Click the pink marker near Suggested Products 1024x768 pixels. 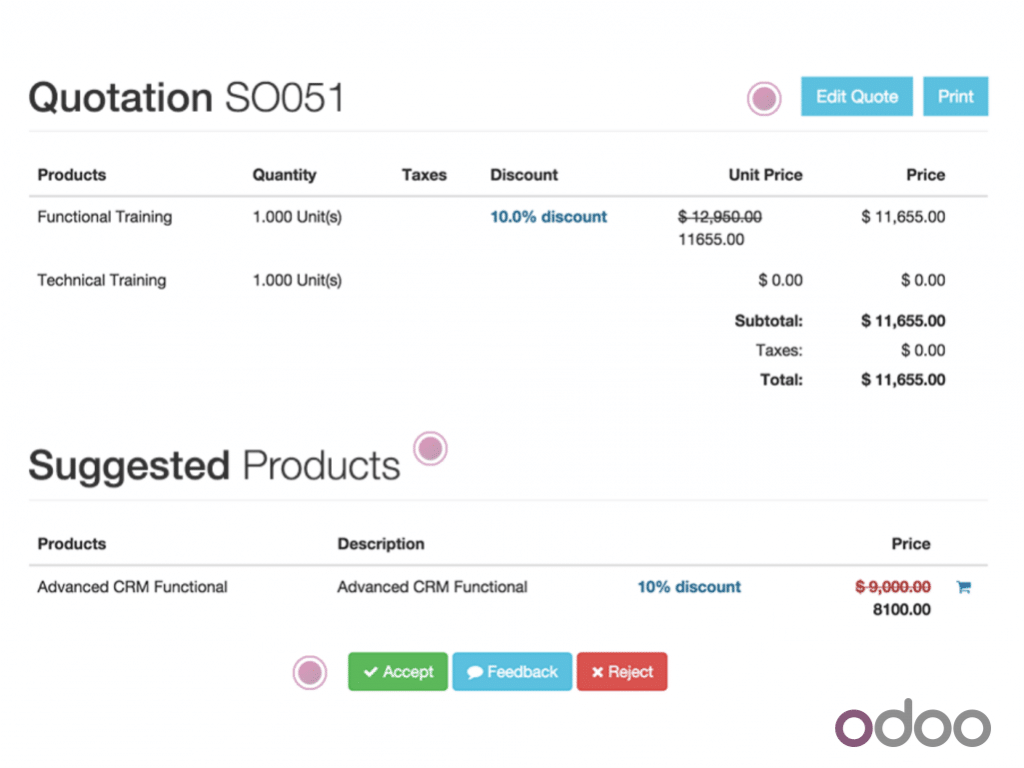pyautogui.click(x=430, y=449)
